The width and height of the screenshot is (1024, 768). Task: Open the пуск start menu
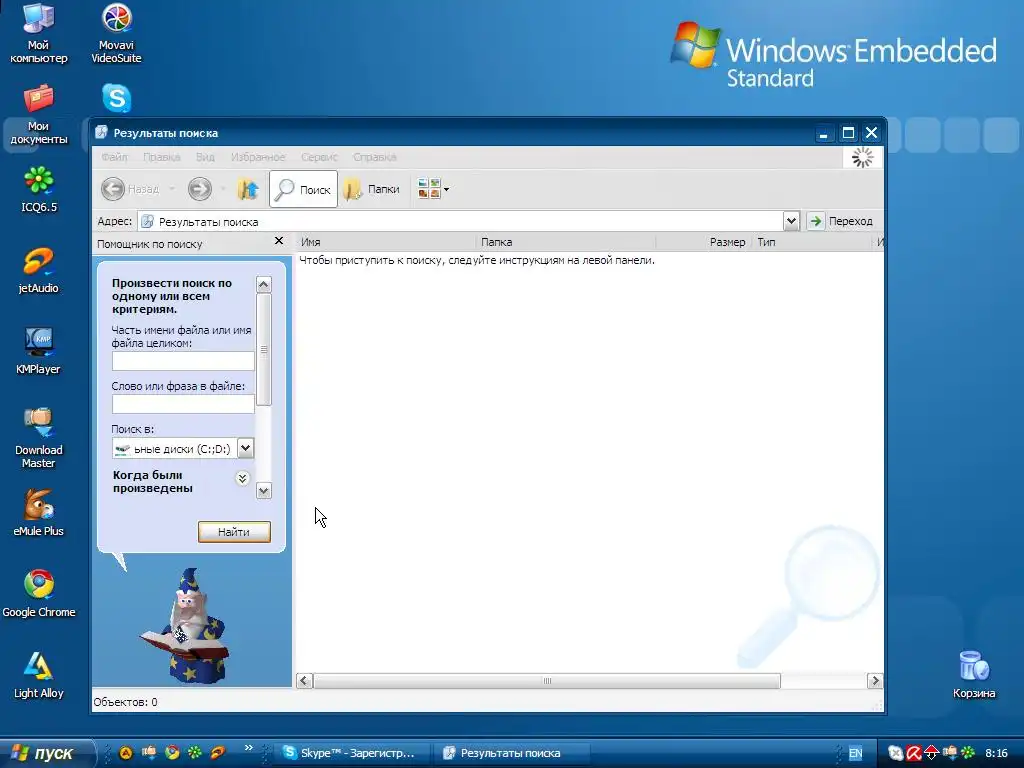[47, 753]
